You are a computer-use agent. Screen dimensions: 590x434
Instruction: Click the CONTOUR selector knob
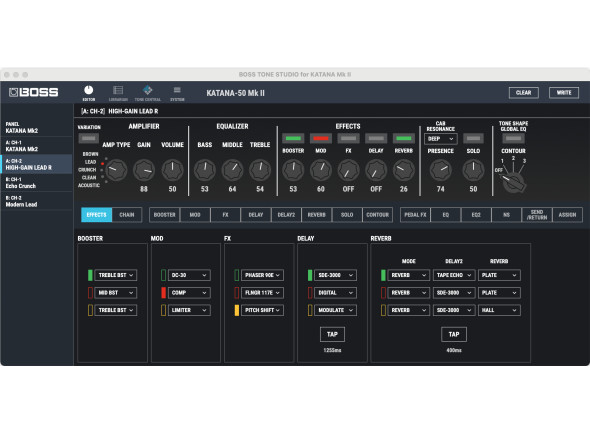(514, 182)
